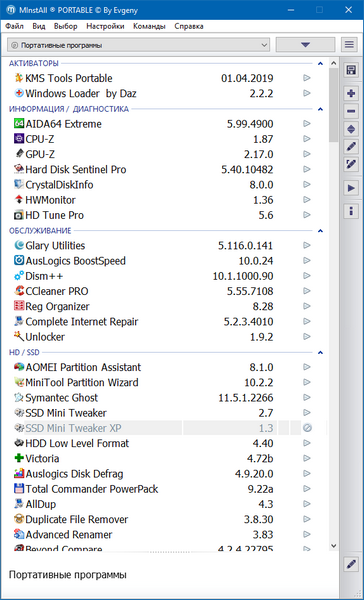Click the save icon in right sidebar
The width and height of the screenshot is (364, 600).
(x=351, y=70)
